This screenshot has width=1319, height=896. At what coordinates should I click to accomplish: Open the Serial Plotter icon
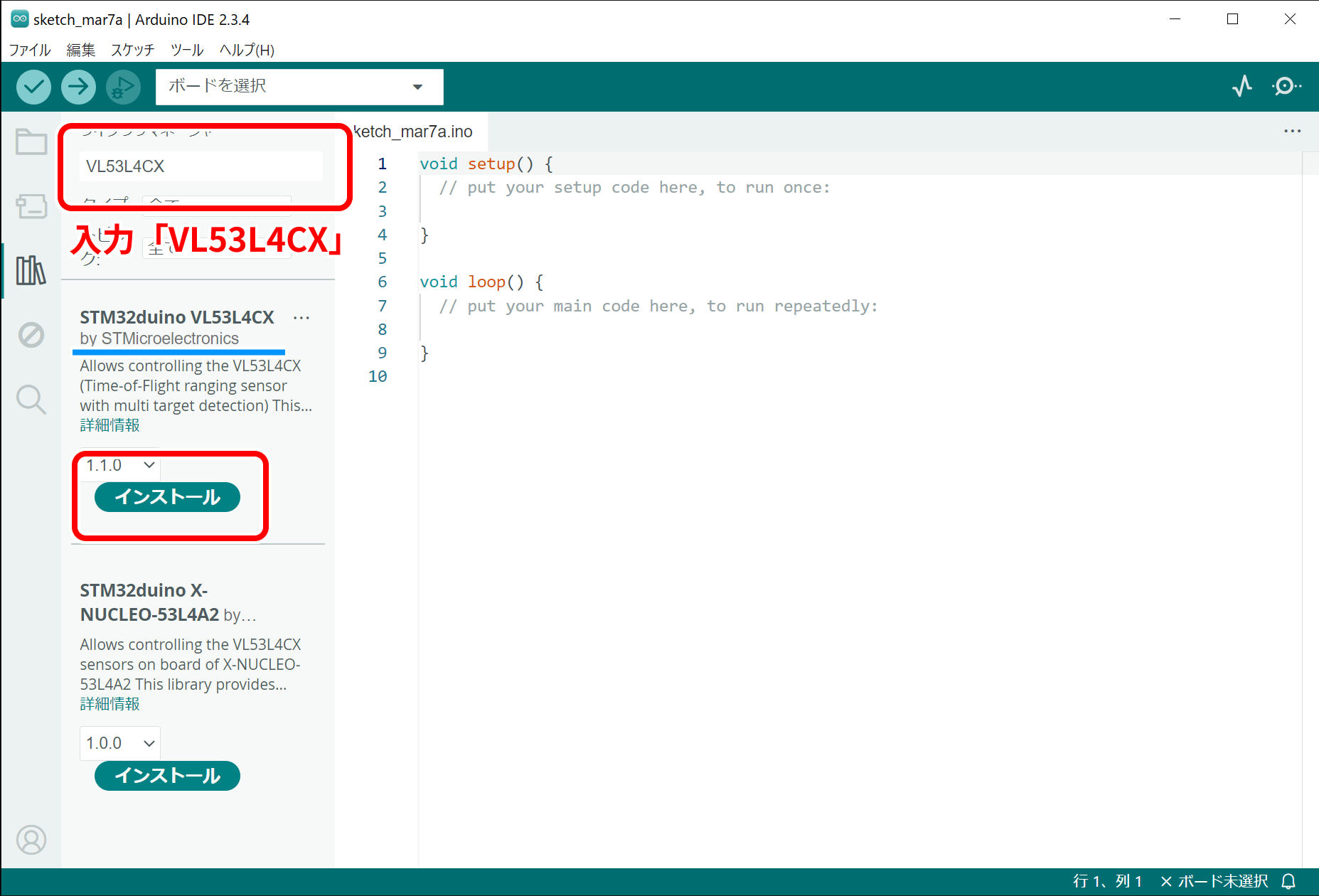click(1242, 86)
